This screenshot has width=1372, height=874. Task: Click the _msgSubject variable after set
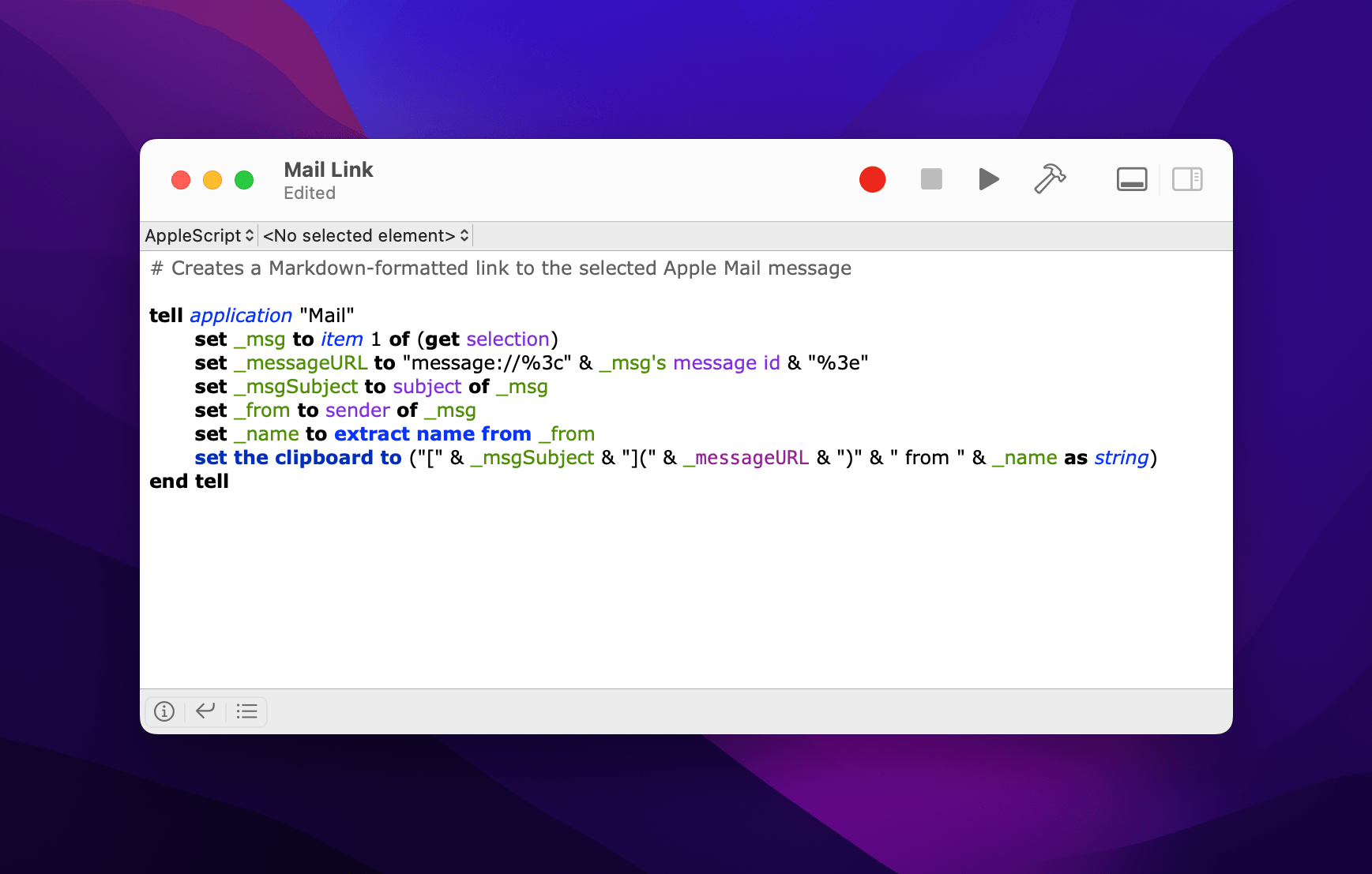pyautogui.click(x=296, y=387)
